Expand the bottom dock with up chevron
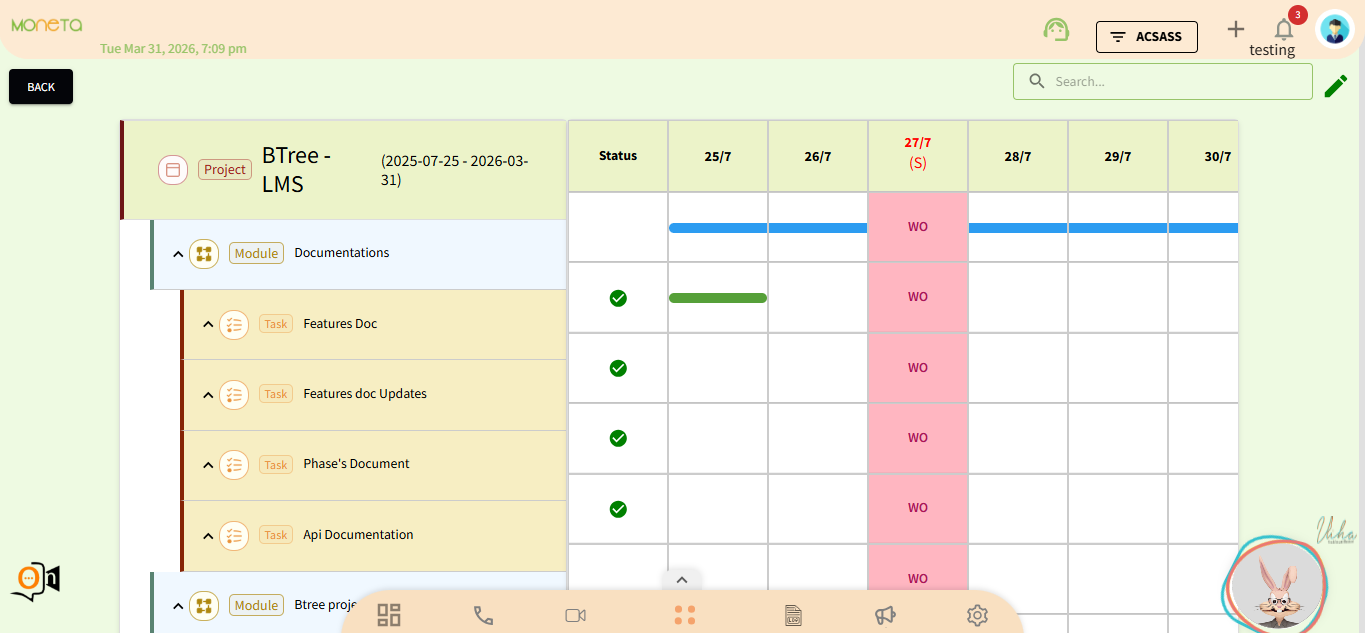 point(681,579)
